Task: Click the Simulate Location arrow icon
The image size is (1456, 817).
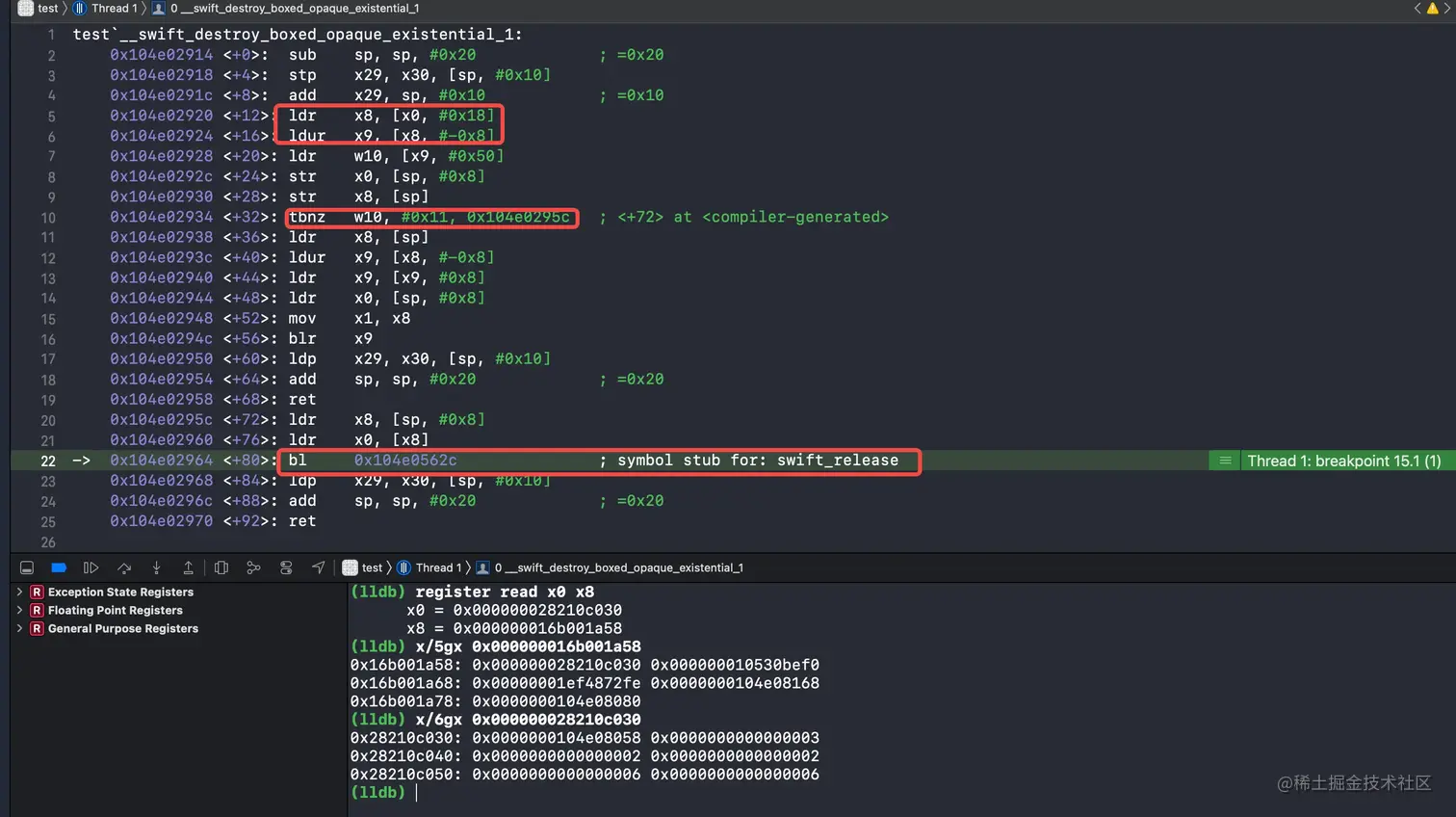Action: pos(319,568)
